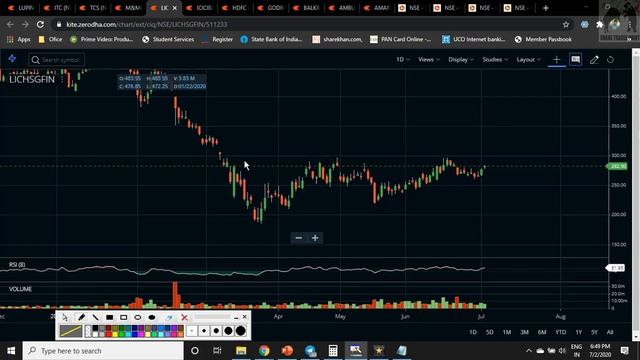640x360 pixels.
Task: Click the blue eyedropper icon in annotation toolbar
Action: pos(169,318)
